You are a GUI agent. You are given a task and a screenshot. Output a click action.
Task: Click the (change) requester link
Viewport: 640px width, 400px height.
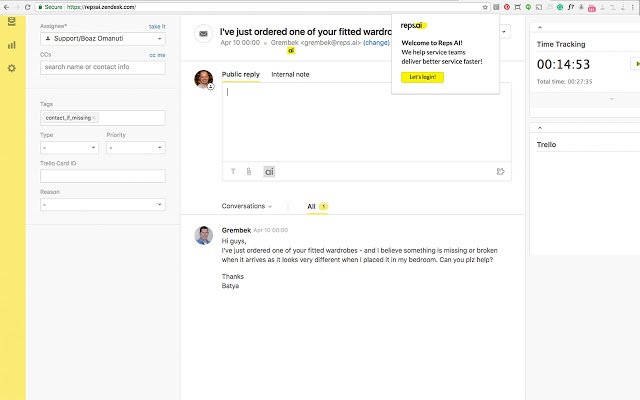click(x=376, y=42)
